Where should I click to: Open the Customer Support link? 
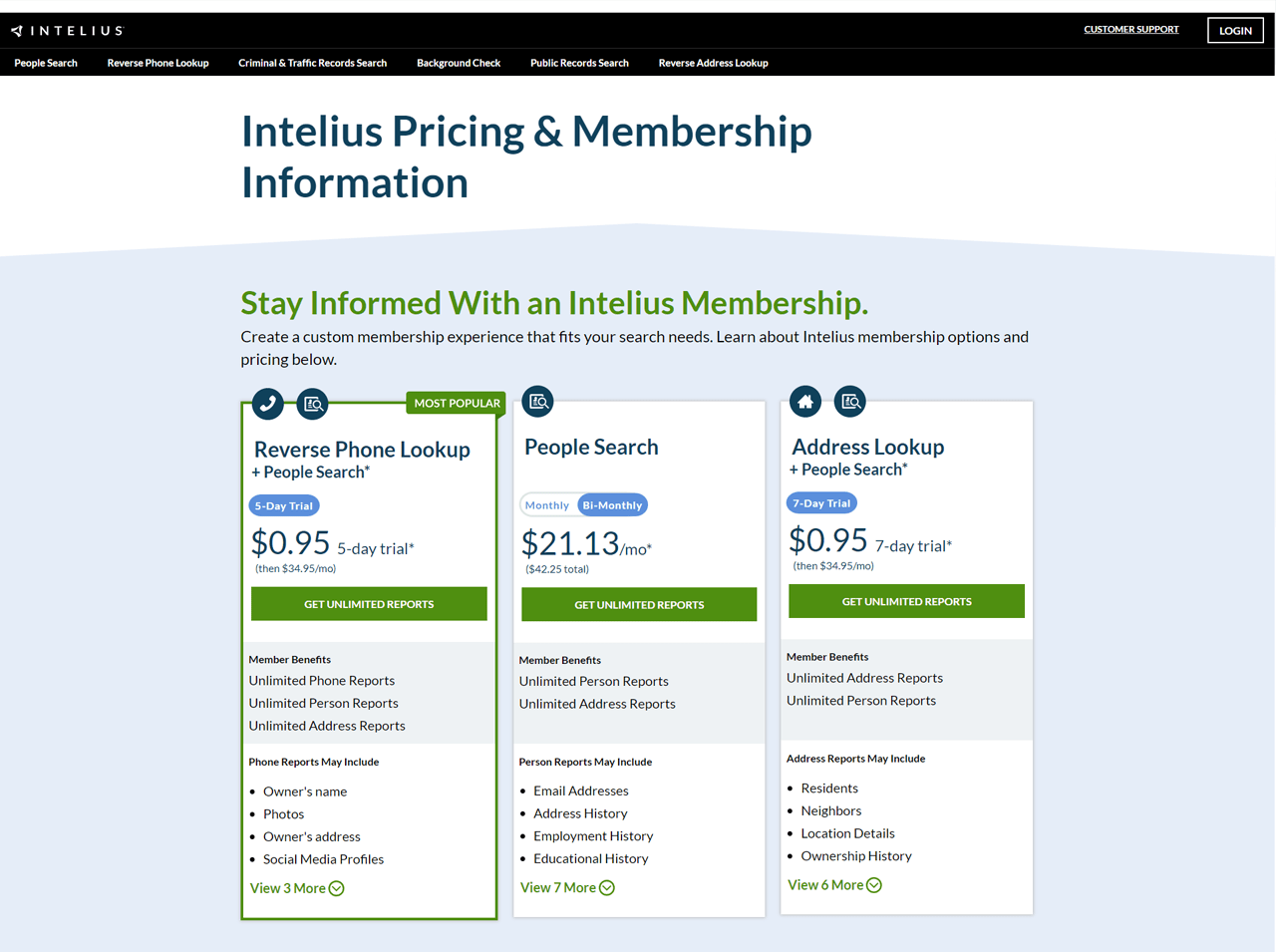[1131, 29]
